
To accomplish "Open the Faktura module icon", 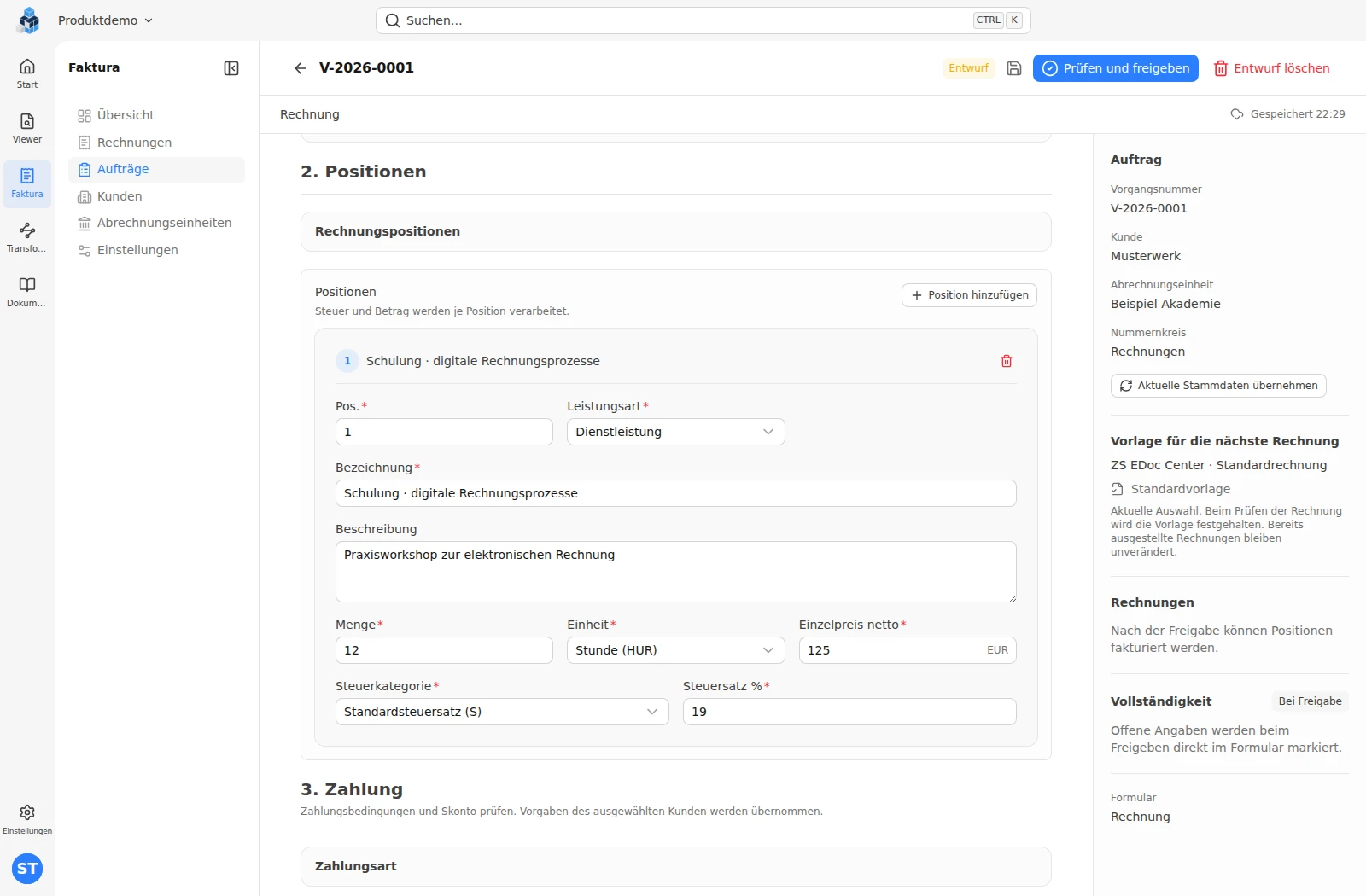I will (27, 183).
